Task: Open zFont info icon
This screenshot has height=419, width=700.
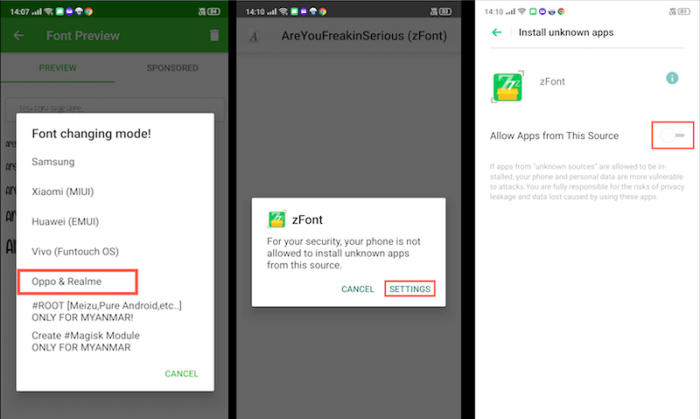Action: point(672,78)
